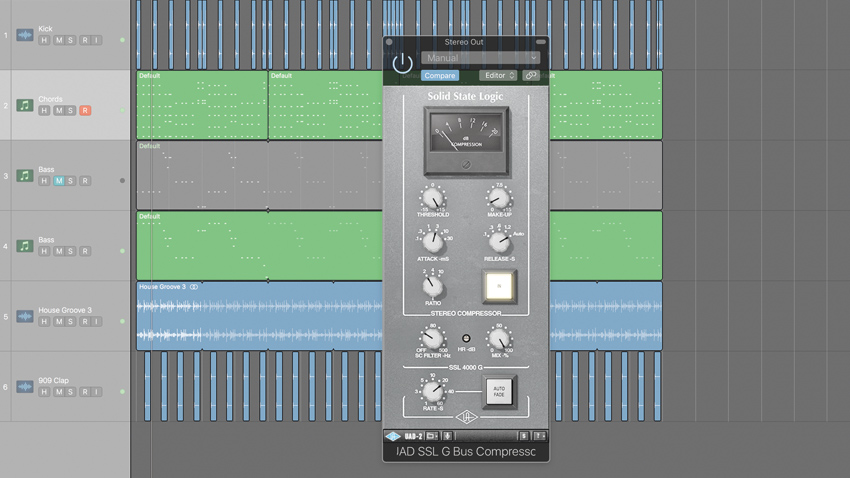Click the Mix % knob
This screenshot has width=850, height=478.
coord(499,339)
